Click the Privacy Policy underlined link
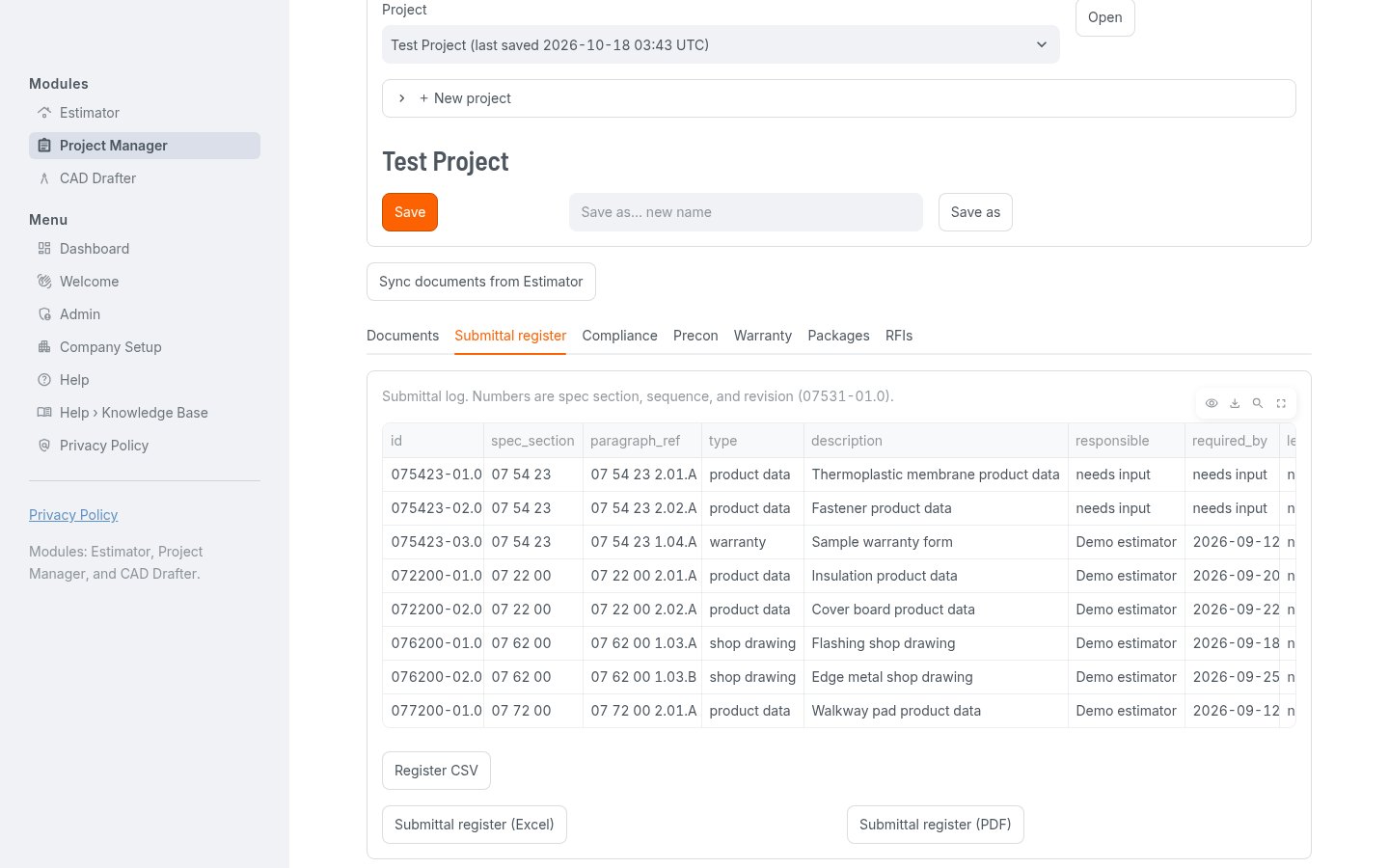 pyautogui.click(x=73, y=515)
